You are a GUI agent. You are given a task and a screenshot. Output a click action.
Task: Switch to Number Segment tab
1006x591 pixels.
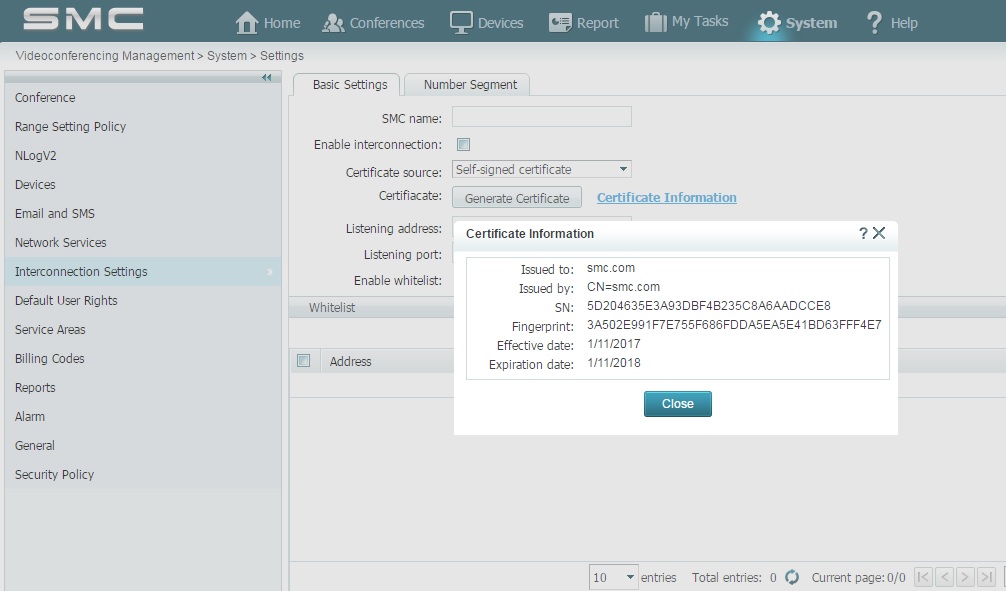468,85
